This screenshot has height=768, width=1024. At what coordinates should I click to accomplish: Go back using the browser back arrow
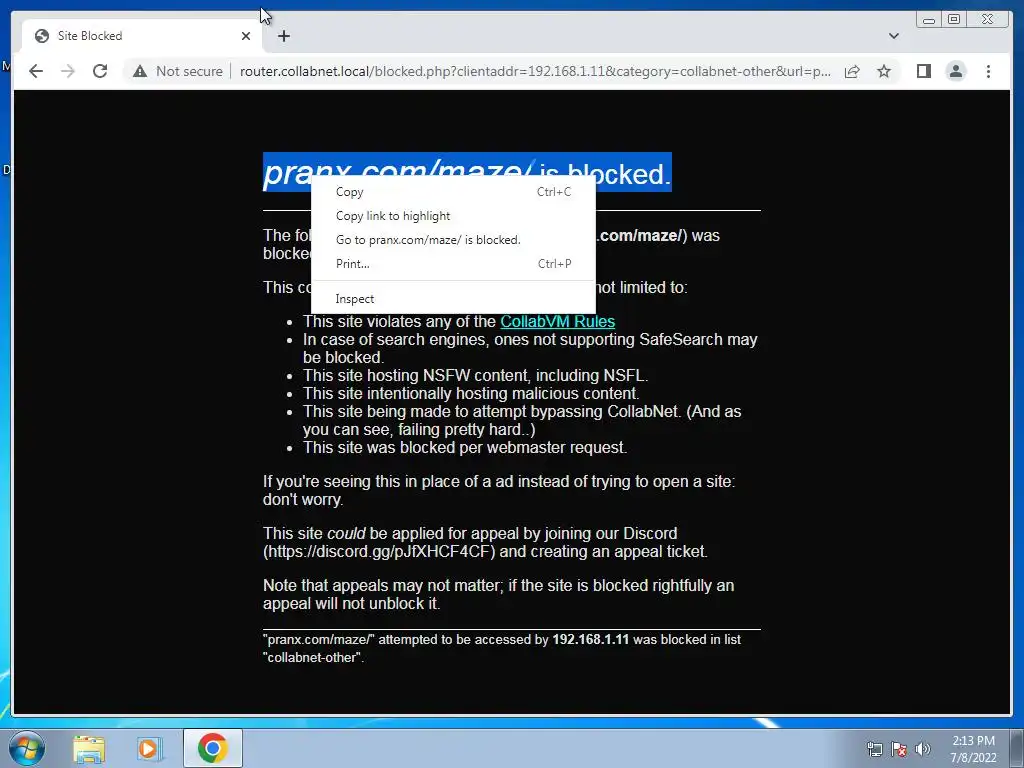point(36,71)
